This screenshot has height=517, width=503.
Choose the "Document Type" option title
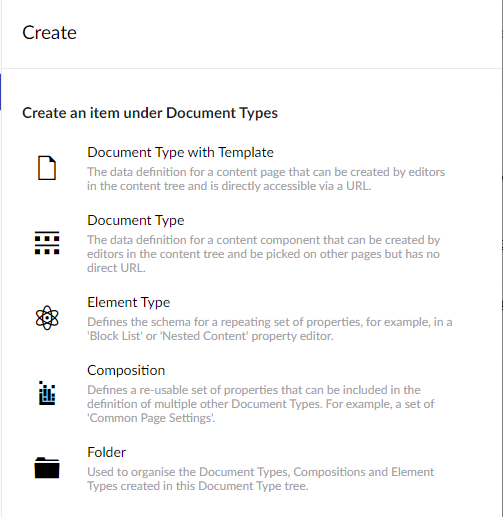coord(136,220)
